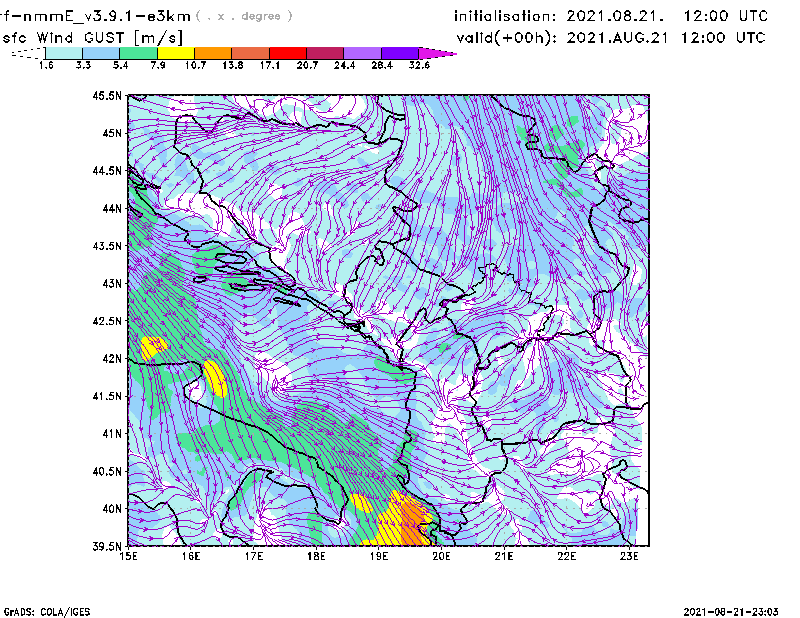Click longitude label 20E
This screenshot has width=800, height=618.
click(x=441, y=556)
